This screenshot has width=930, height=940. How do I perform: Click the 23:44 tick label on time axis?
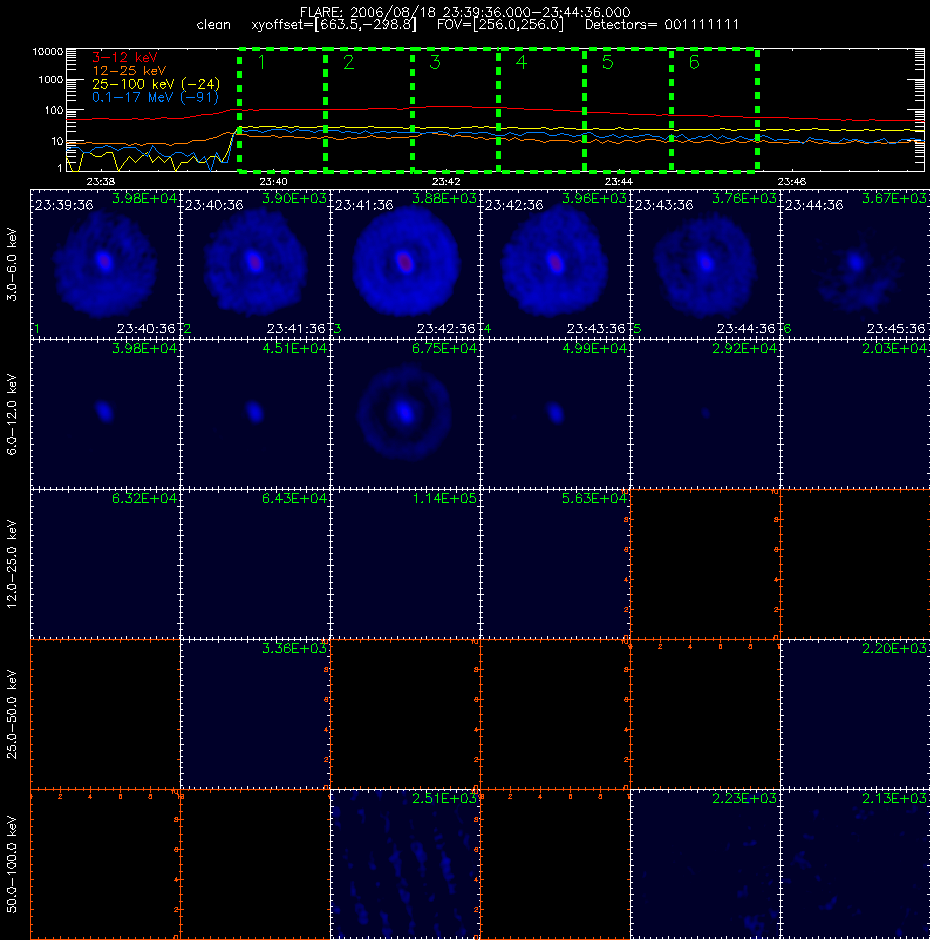click(x=619, y=182)
